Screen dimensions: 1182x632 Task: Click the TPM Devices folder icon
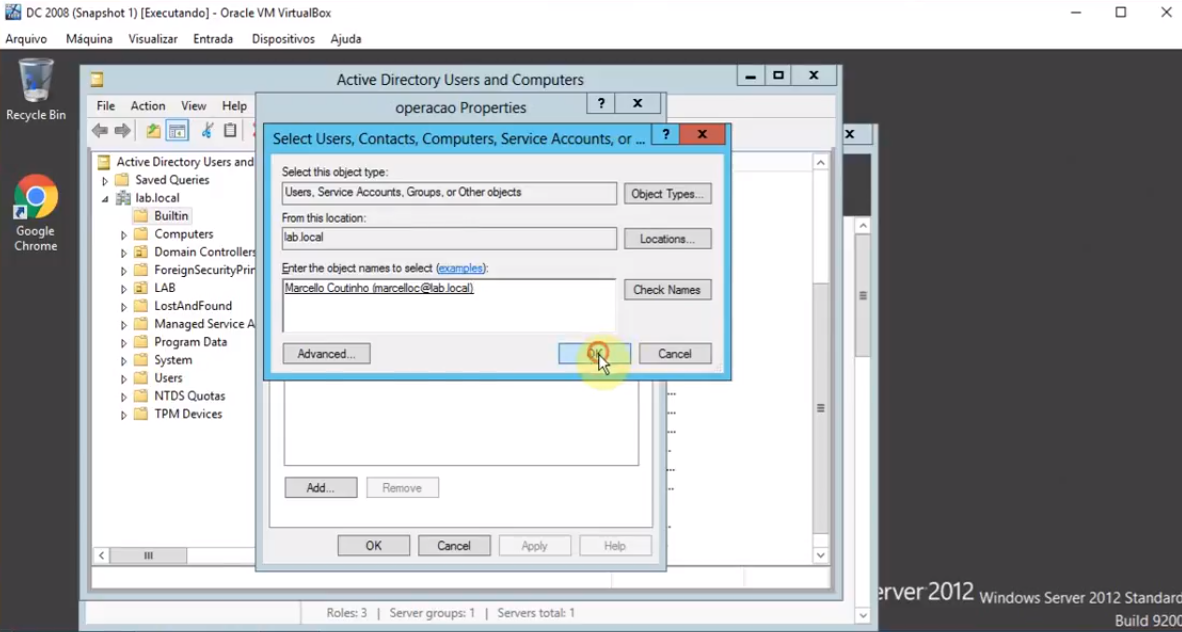tap(141, 414)
